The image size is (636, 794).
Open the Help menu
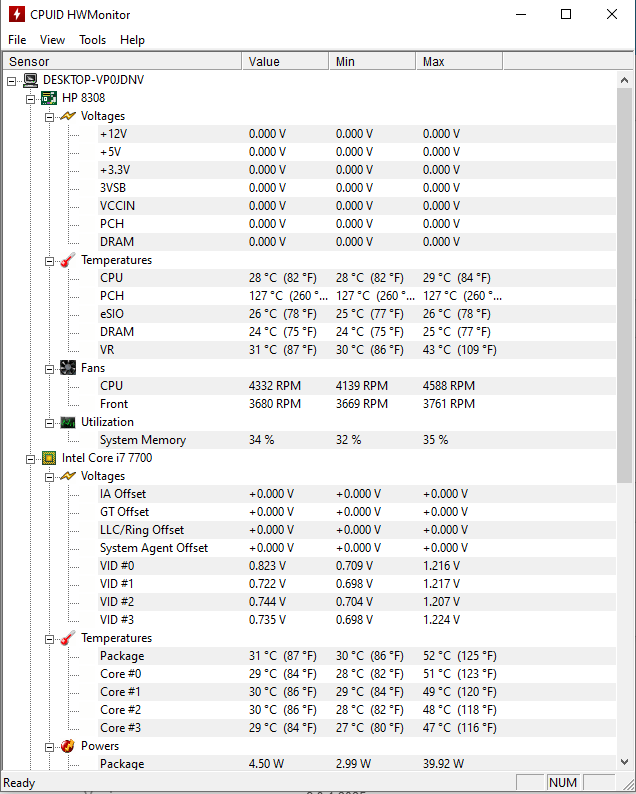(132, 40)
